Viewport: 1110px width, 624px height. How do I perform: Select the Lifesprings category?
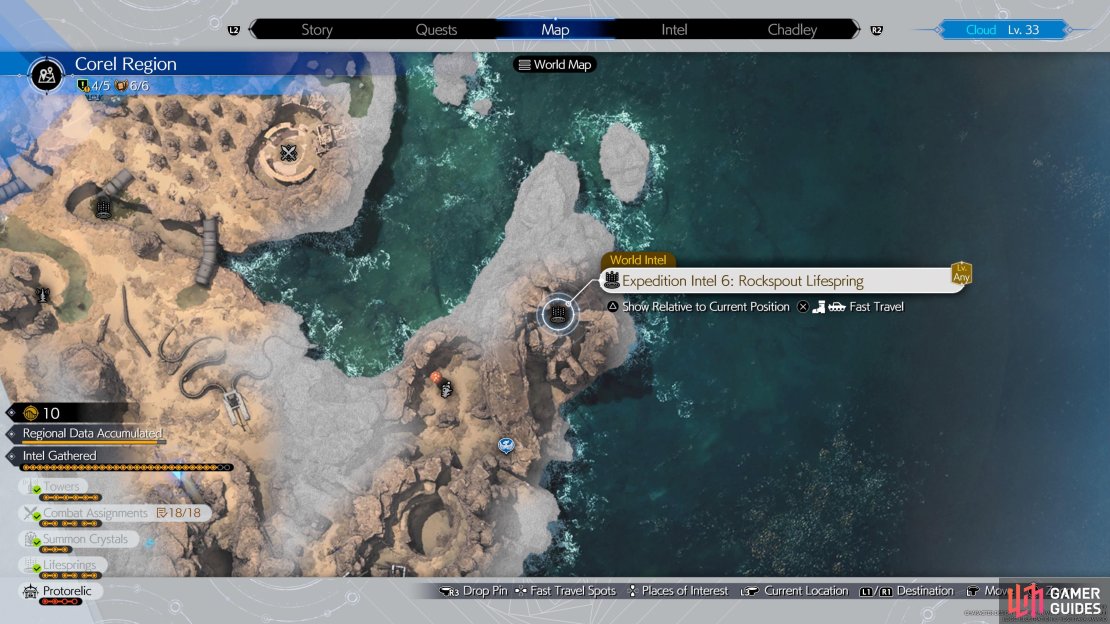61,565
